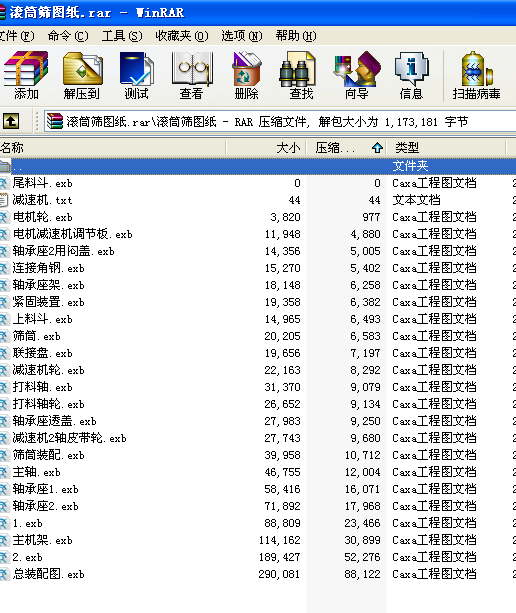
Task: Select the file 减速机2轴皮带轮.exb
Action: tap(69, 438)
